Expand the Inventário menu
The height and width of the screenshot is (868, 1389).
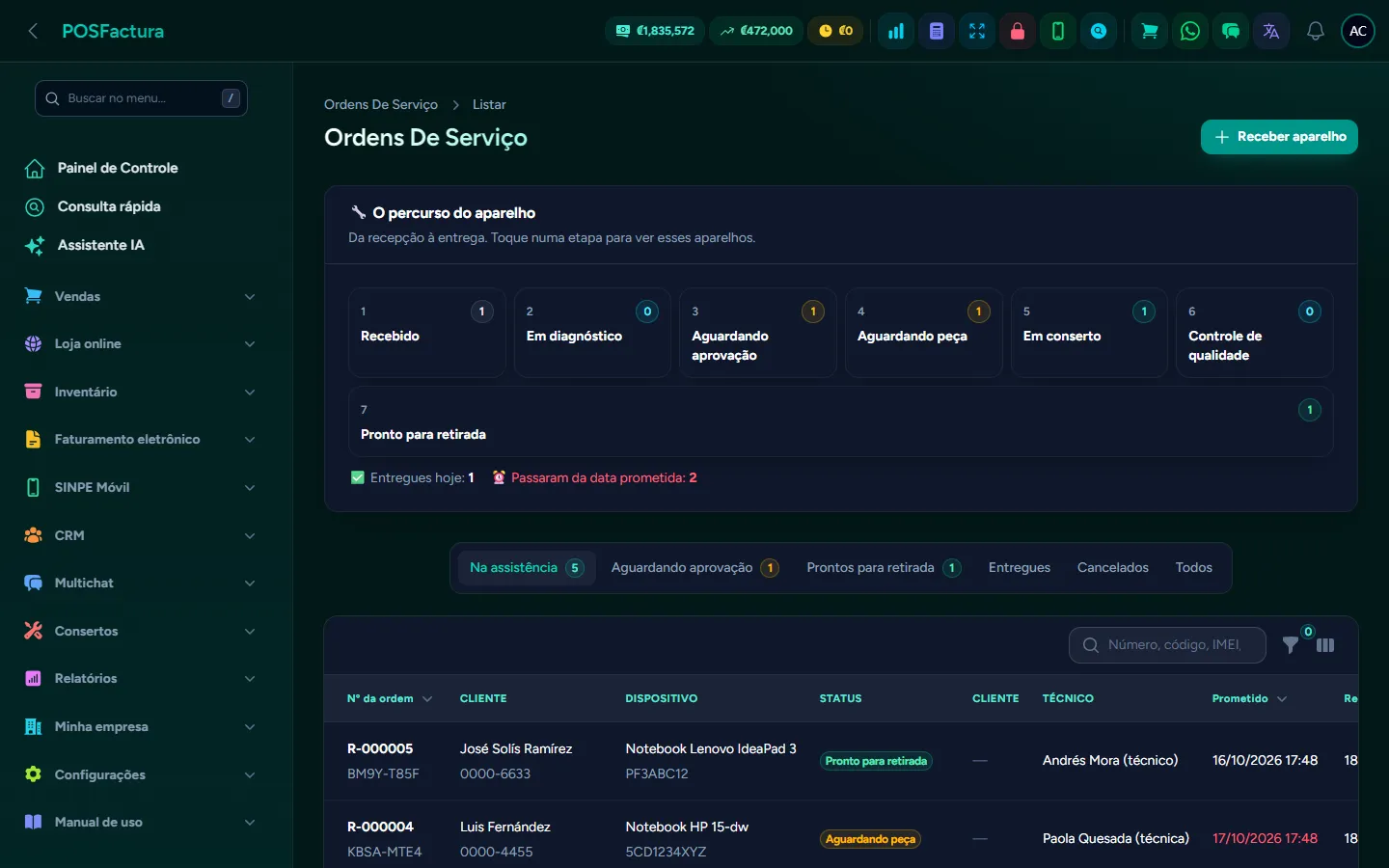click(140, 392)
